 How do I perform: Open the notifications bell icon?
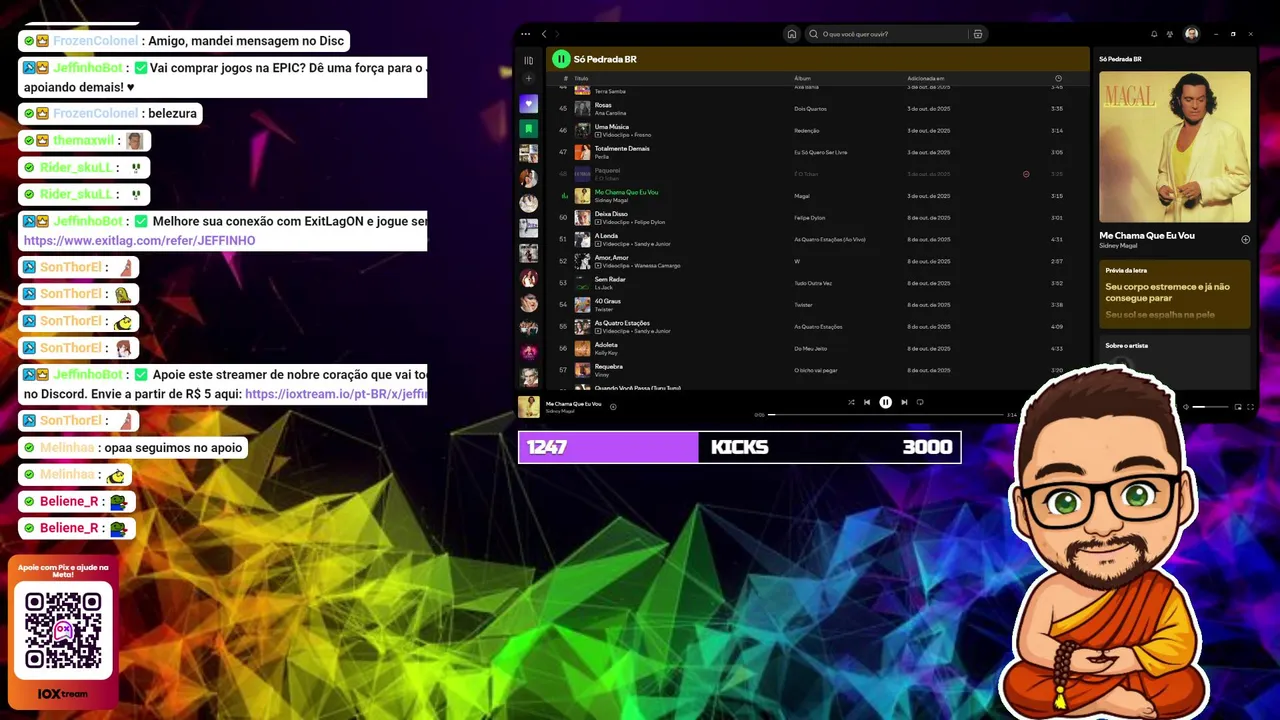(x=1154, y=34)
